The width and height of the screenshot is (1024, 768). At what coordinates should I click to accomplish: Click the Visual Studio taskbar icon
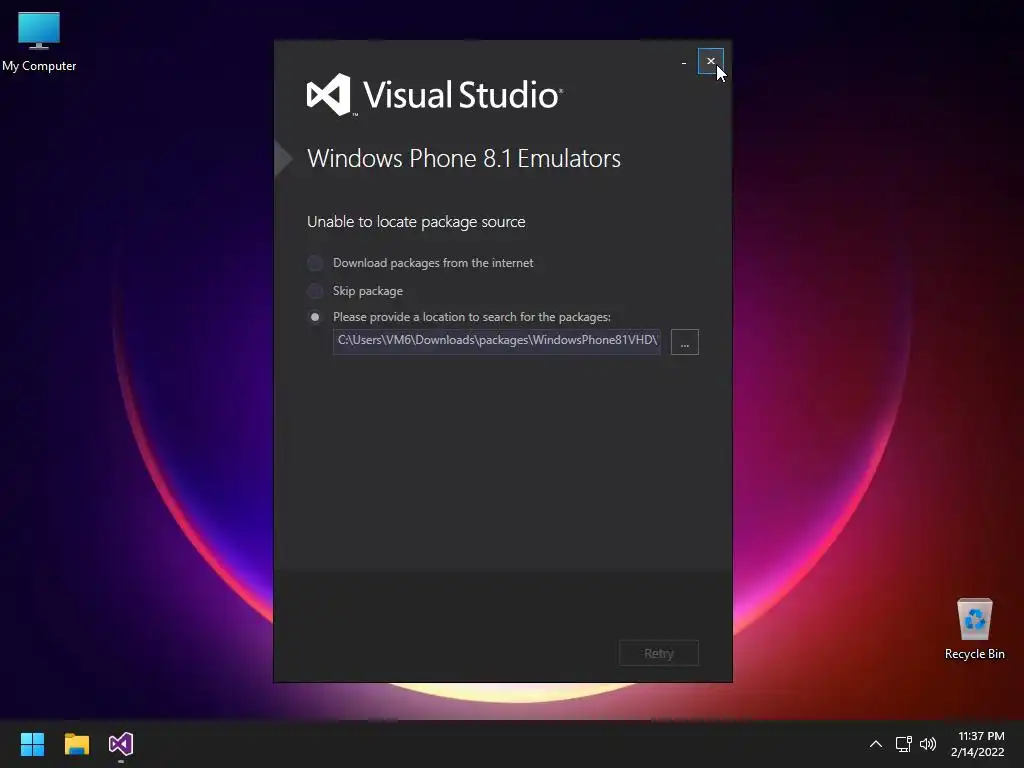(121, 744)
